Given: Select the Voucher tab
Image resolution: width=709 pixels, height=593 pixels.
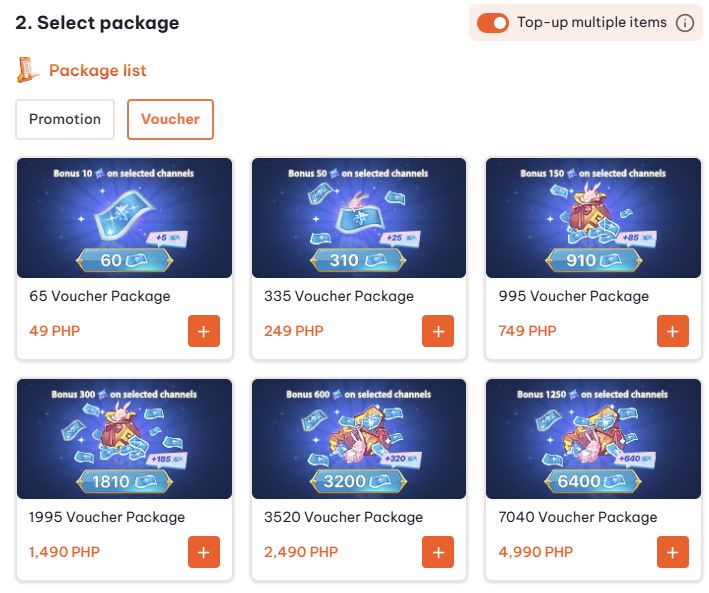Looking at the screenshot, I should 170,119.
